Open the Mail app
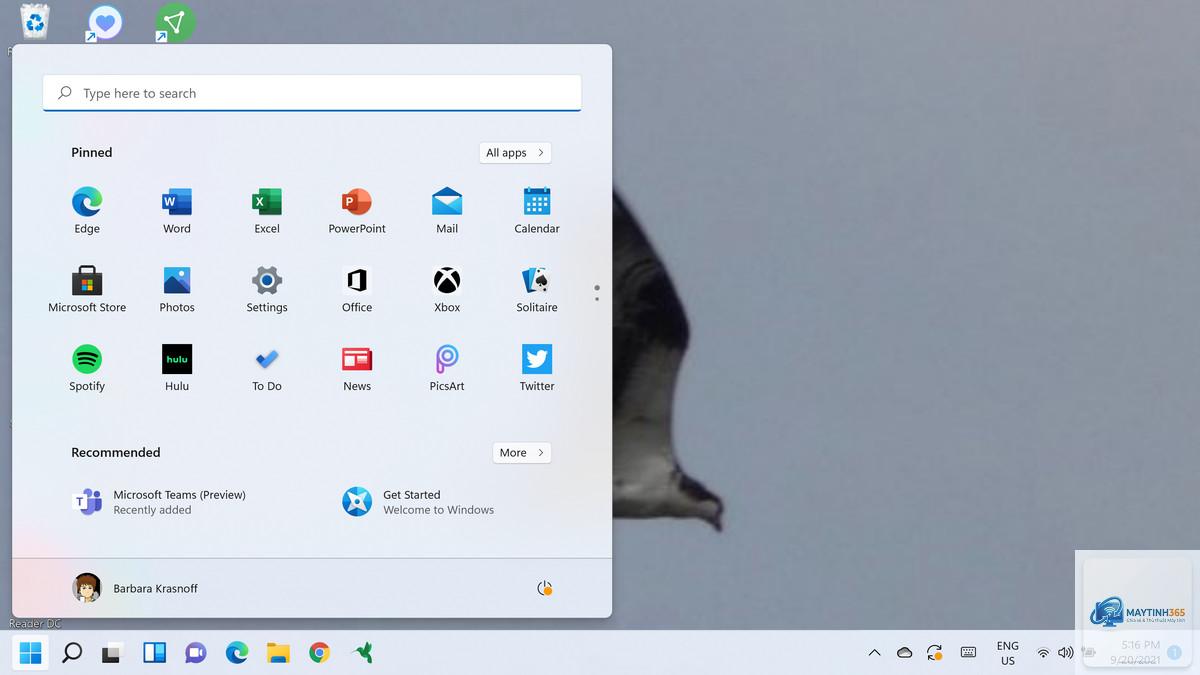 pos(447,211)
